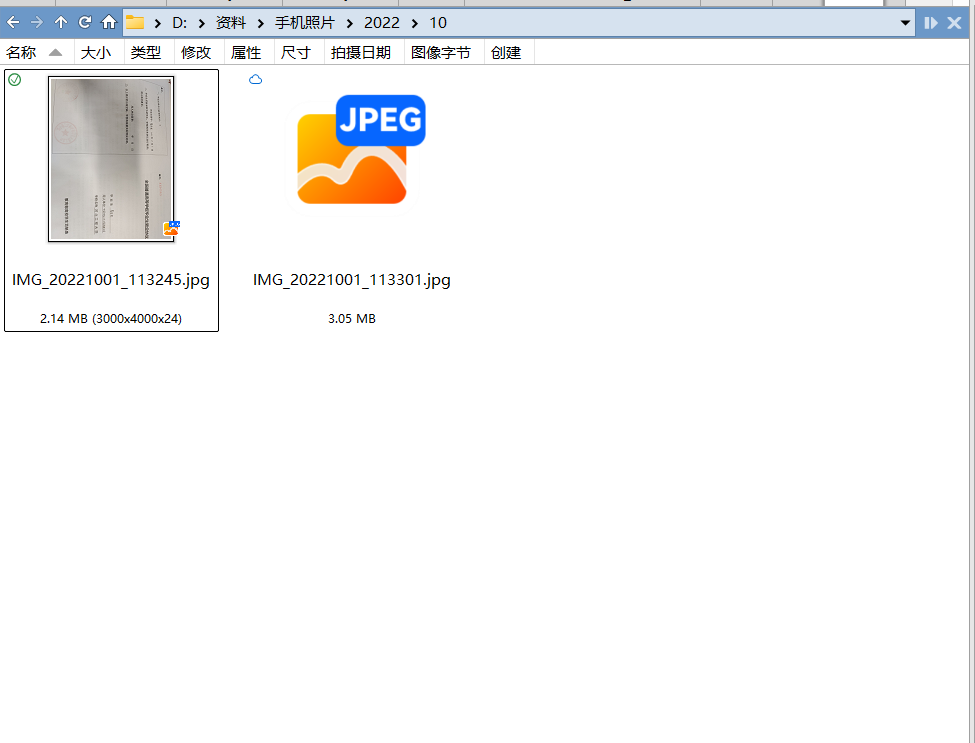
Task: Click the blue cloud status badge
Action: pyautogui.click(x=256, y=80)
